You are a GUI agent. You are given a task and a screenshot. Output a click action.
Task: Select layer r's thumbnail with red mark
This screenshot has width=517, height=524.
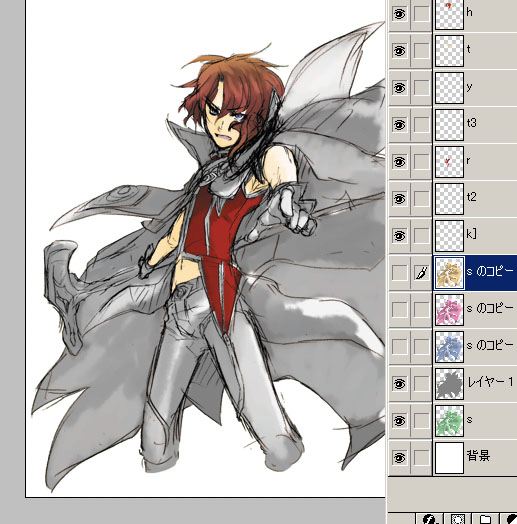(x=449, y=162)
